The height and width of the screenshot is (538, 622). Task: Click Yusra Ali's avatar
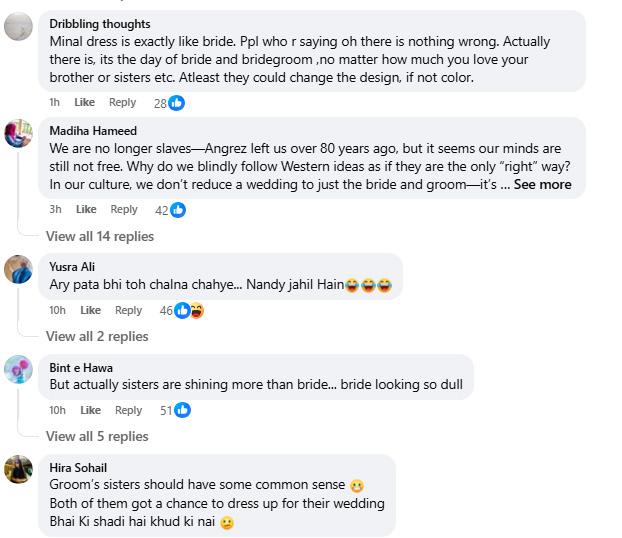click(19, 269)
